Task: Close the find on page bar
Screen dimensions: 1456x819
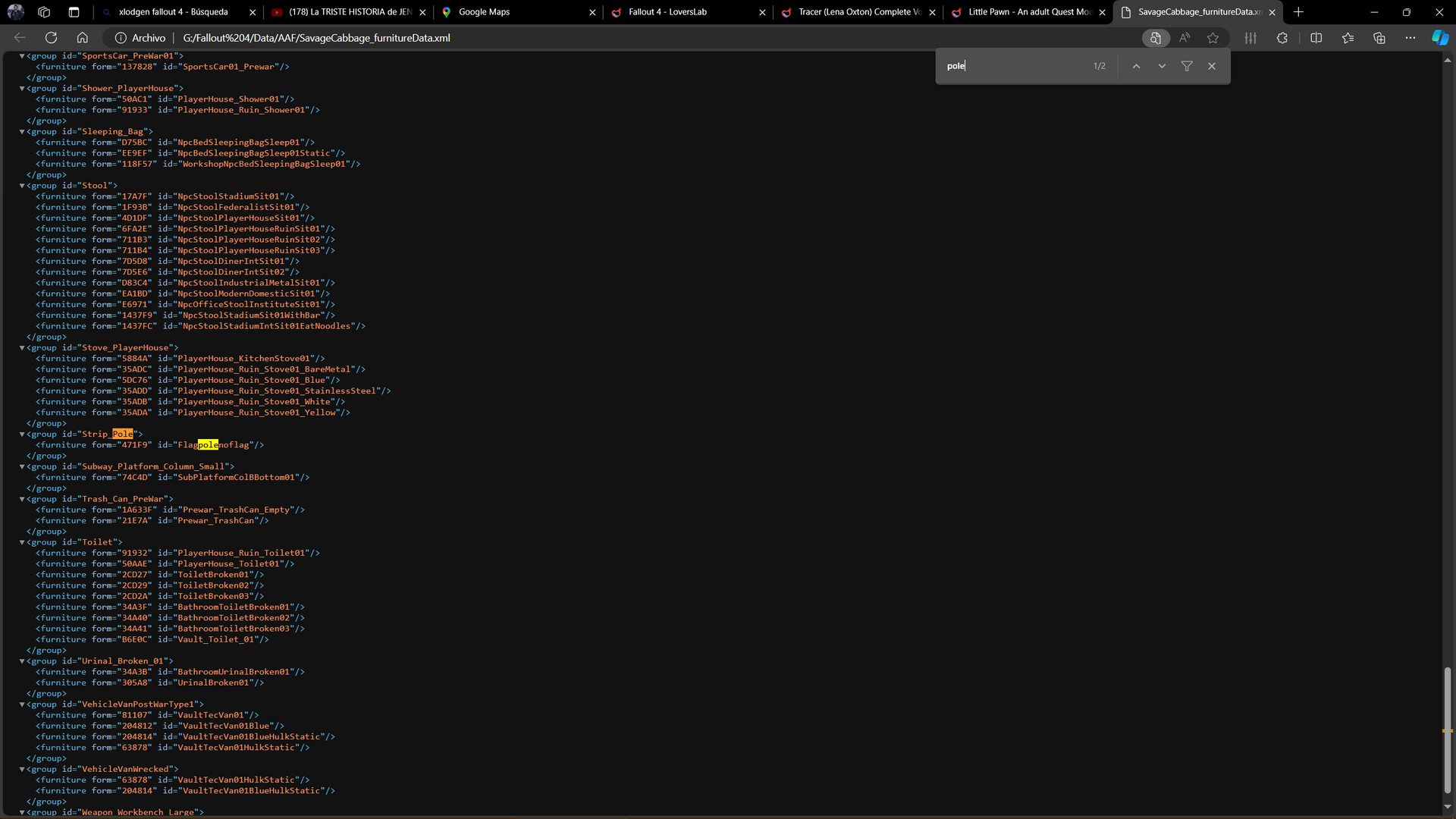Action: (1212, 66)
